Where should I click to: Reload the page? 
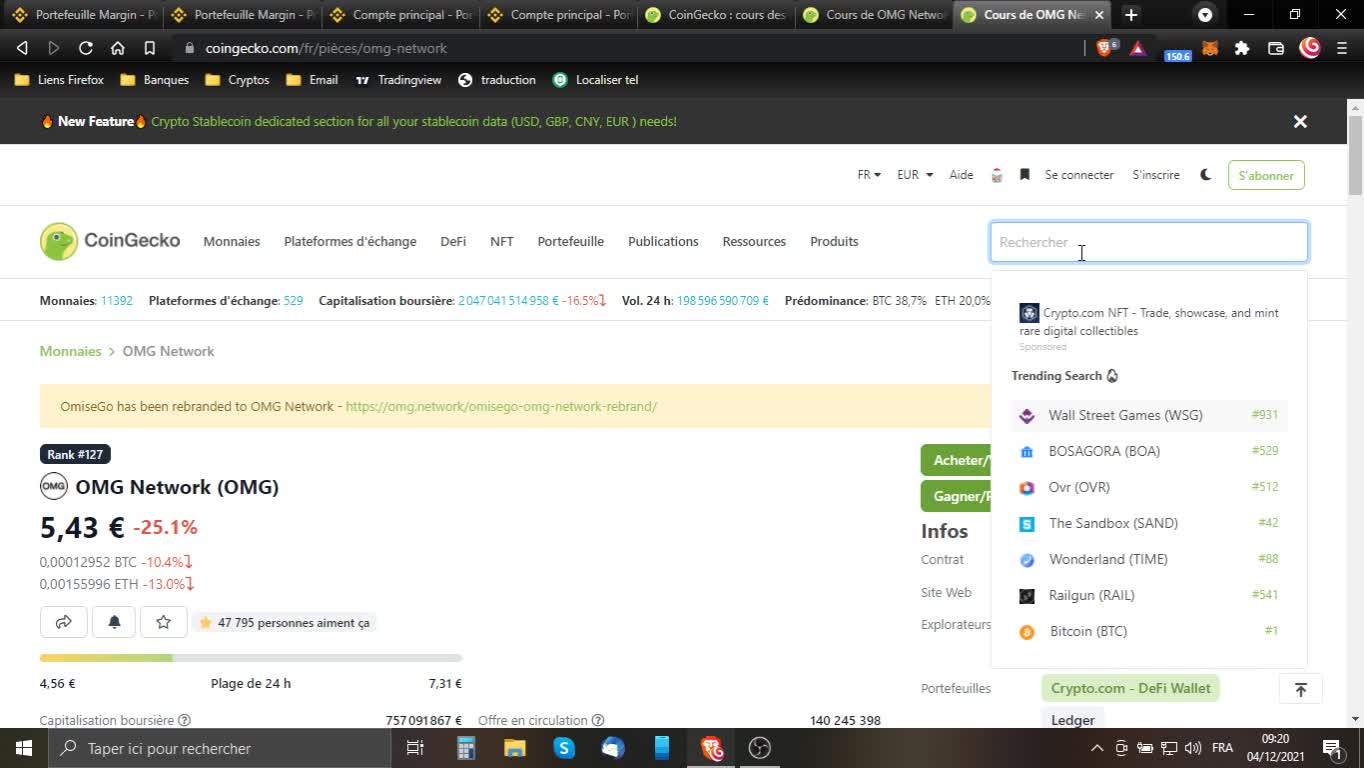pos(85,48)
